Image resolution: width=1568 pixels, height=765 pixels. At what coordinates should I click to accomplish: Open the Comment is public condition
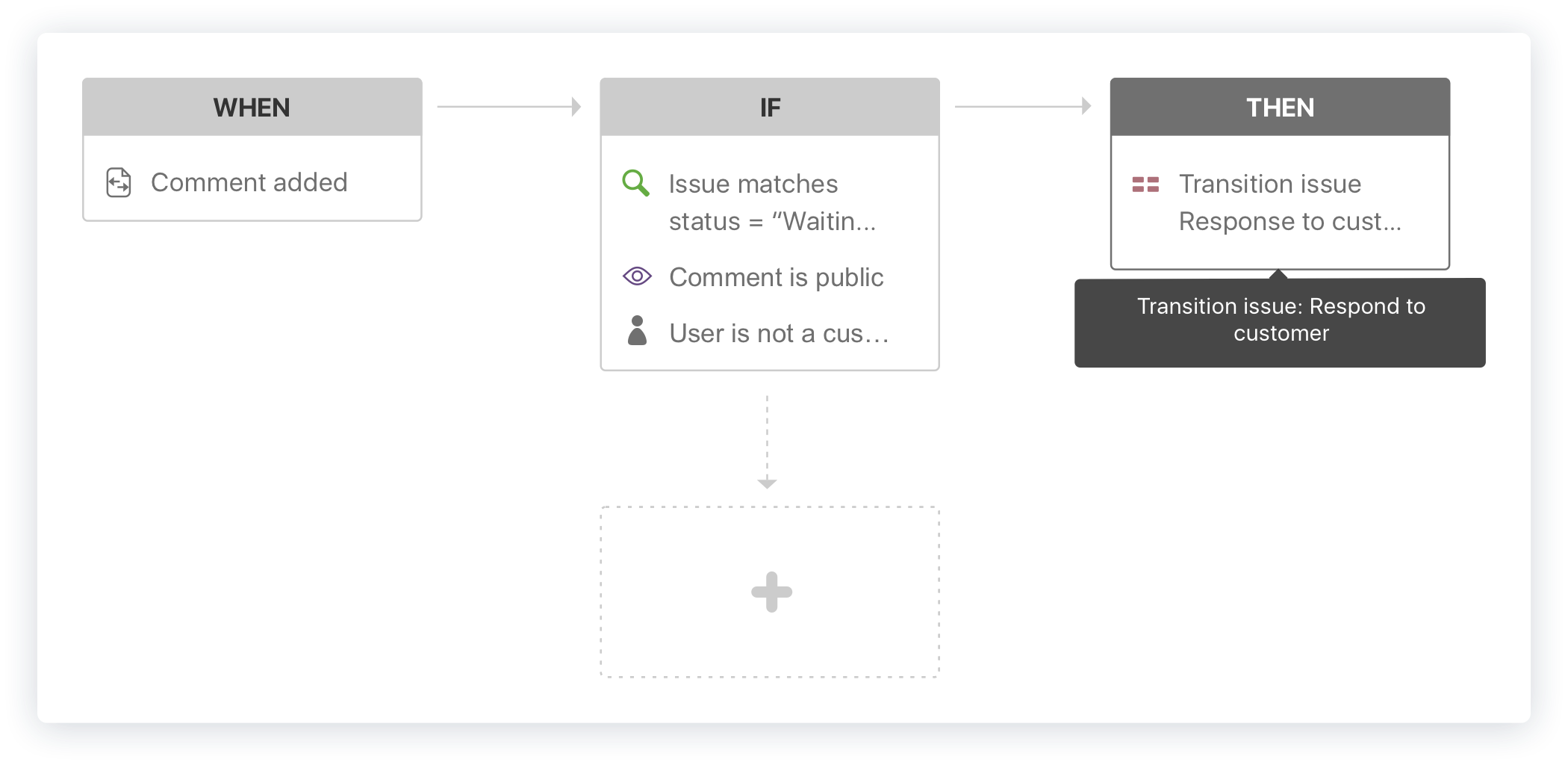pos(776,277)
